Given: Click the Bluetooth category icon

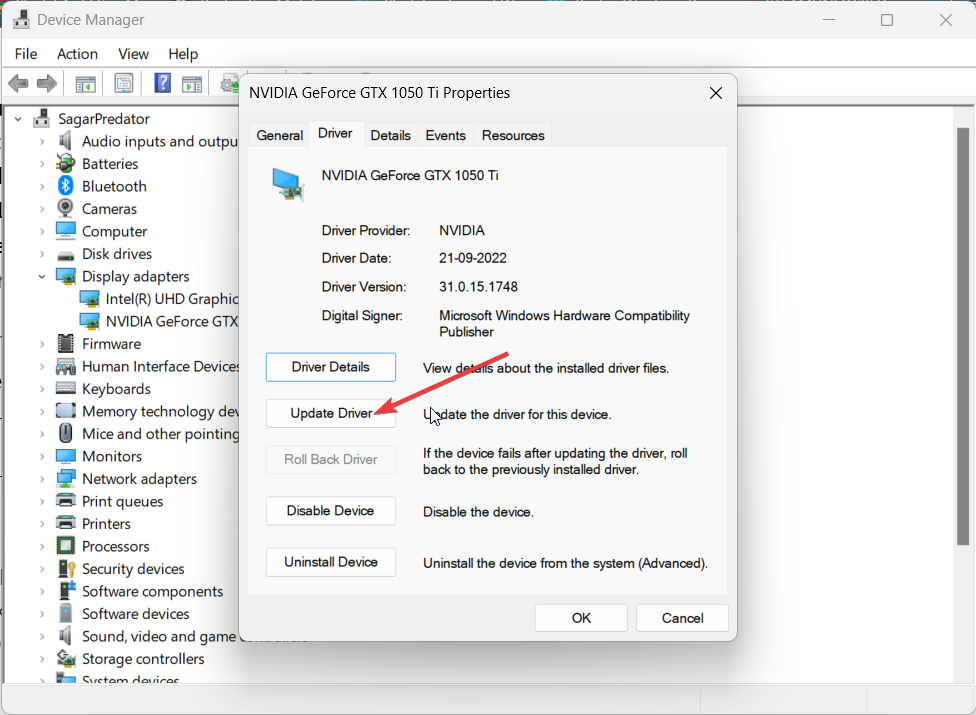Looking at the screenshot, I should pyautogui.click(x=65, y=185).
